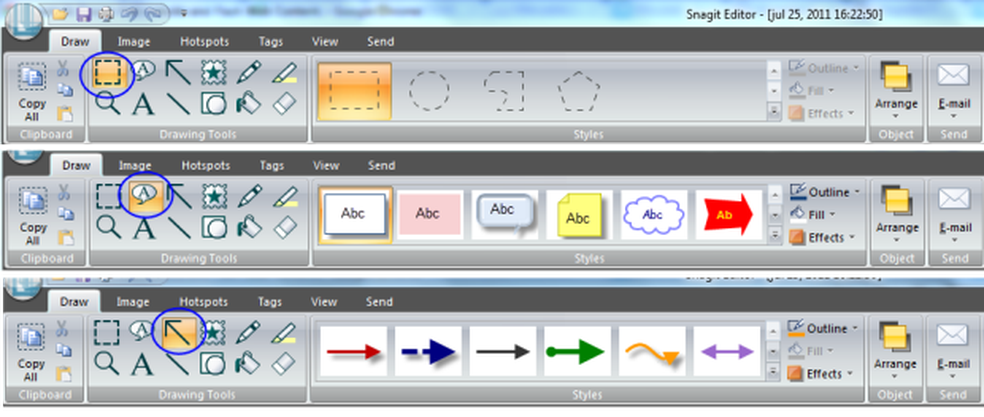Screen dimensions: 984x417
Task: Click highlighted Callout tool in callout-styles ribbon
Action: click(x=146, y=197)
